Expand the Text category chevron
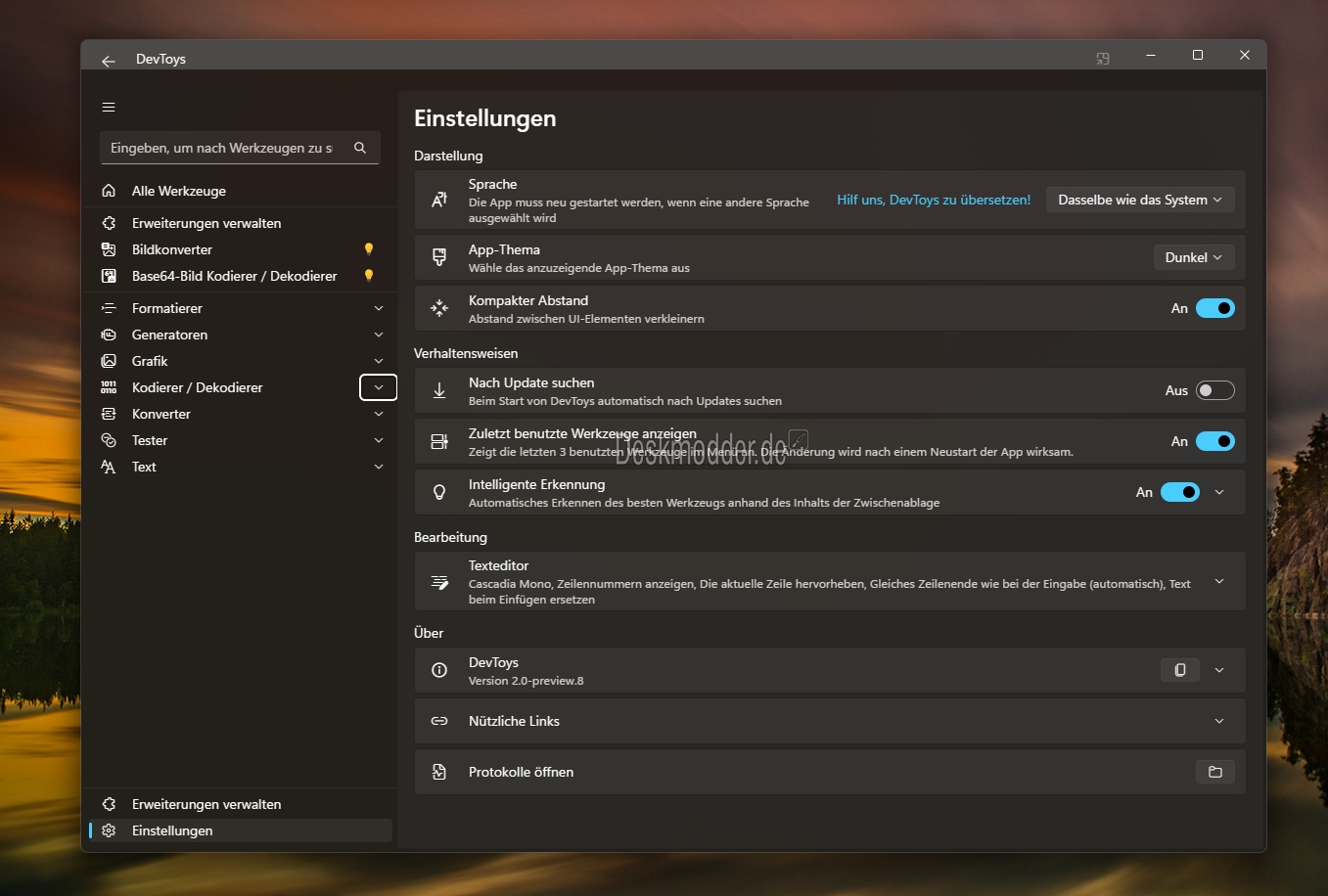 (379, 467)
